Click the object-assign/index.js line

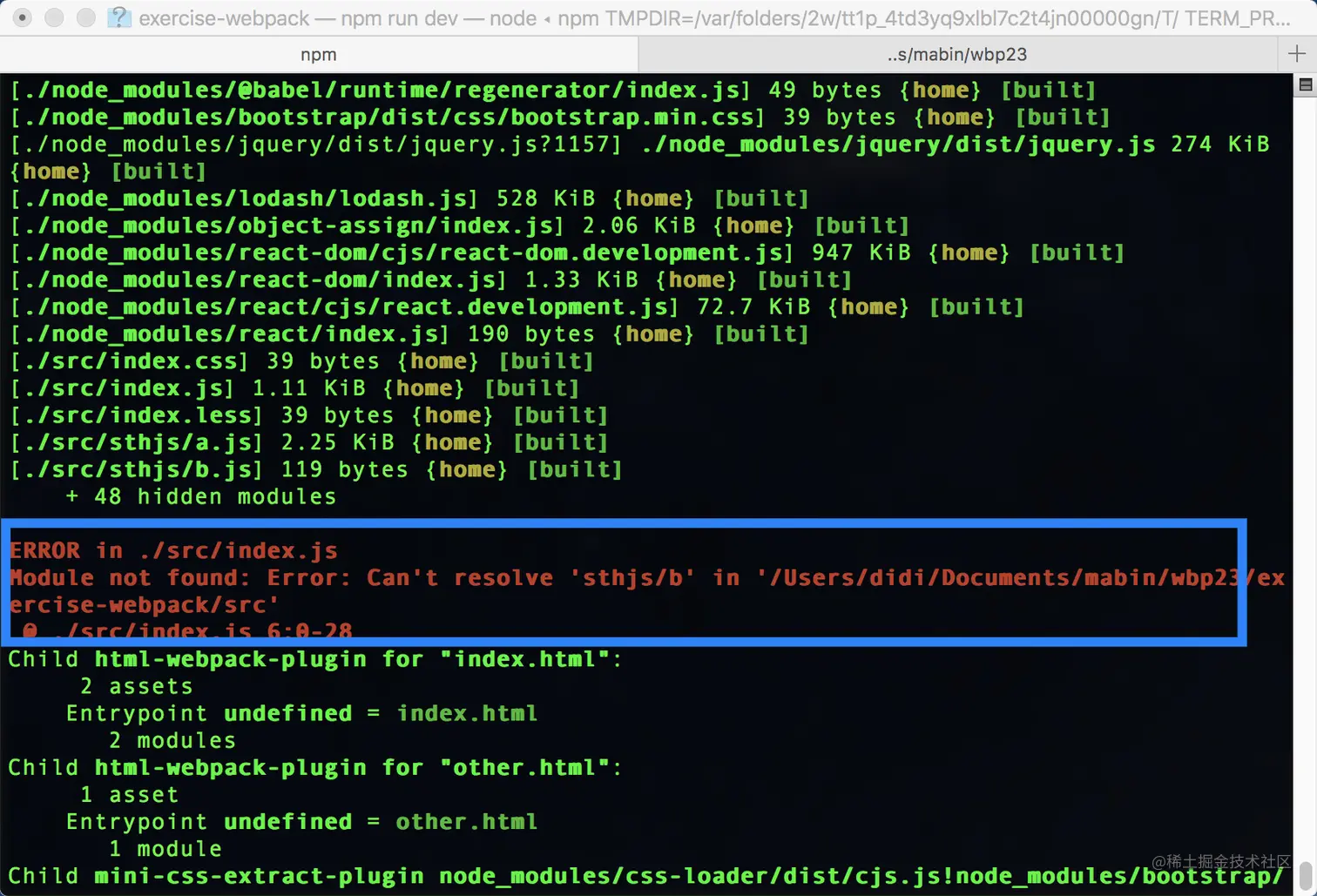[459, 226]
